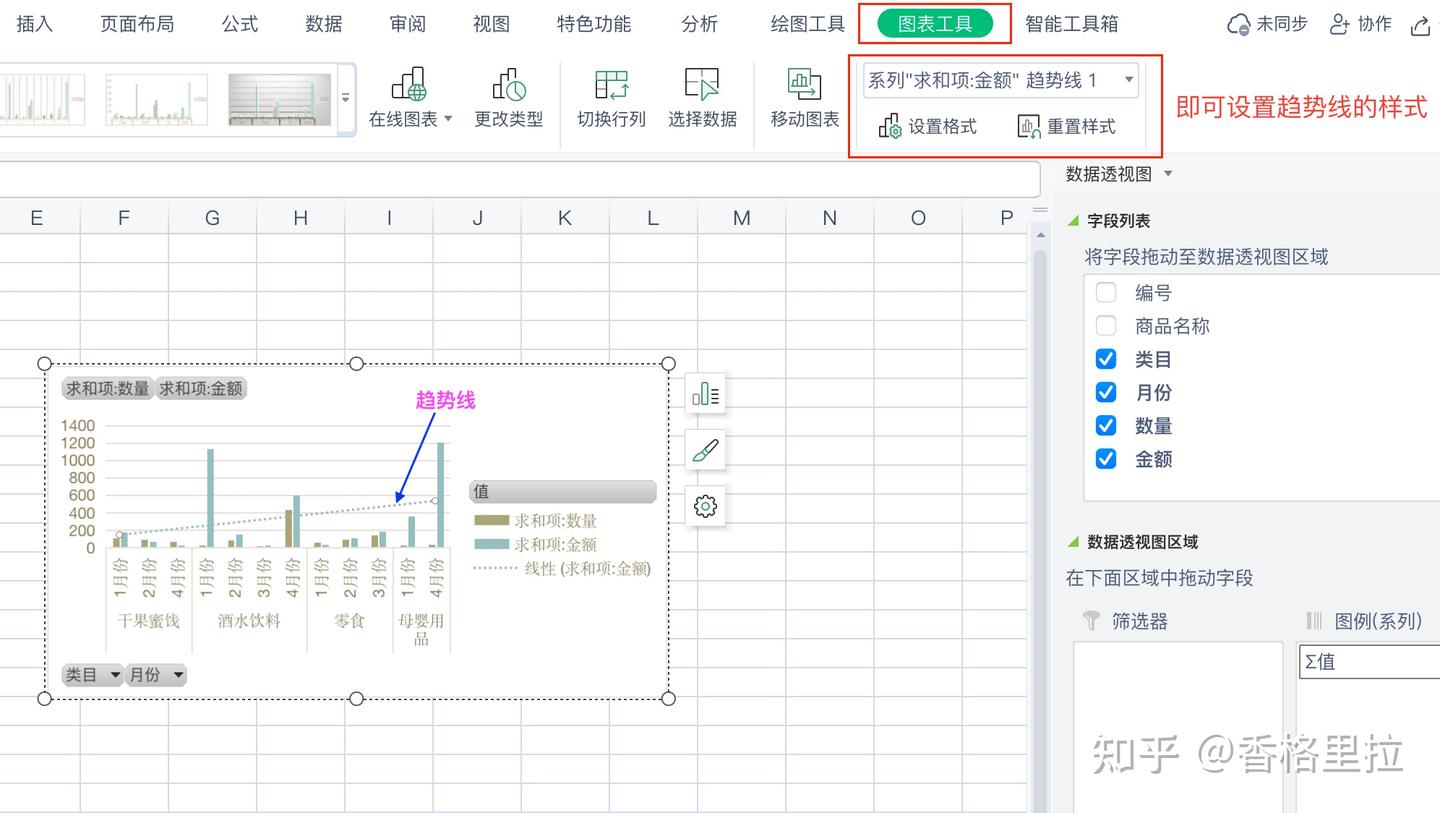1440x813 pixels.
Task: Click the 零食 category axis label
Action: click(349, 621)
